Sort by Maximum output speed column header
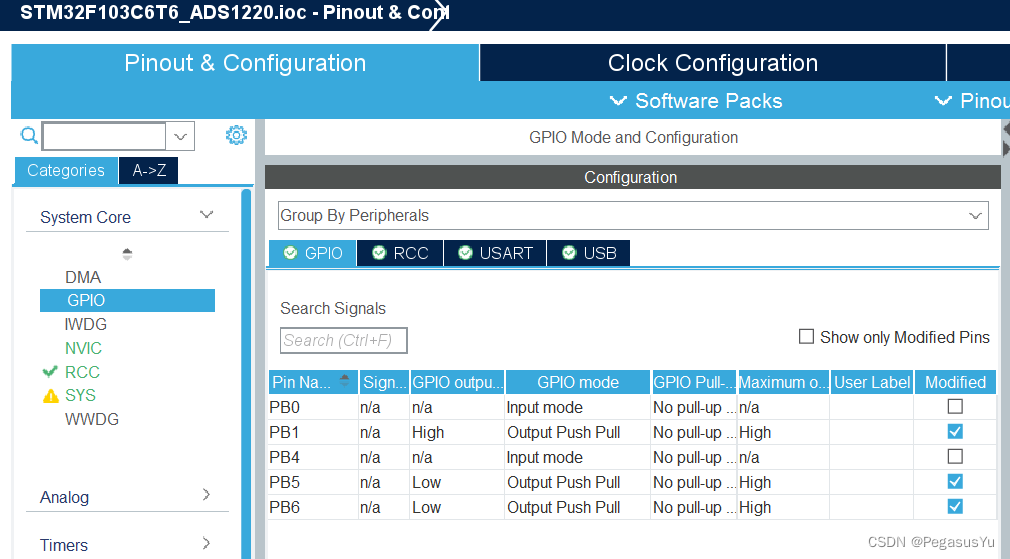This screenshot has height=559, width=1010. [783, 383]
